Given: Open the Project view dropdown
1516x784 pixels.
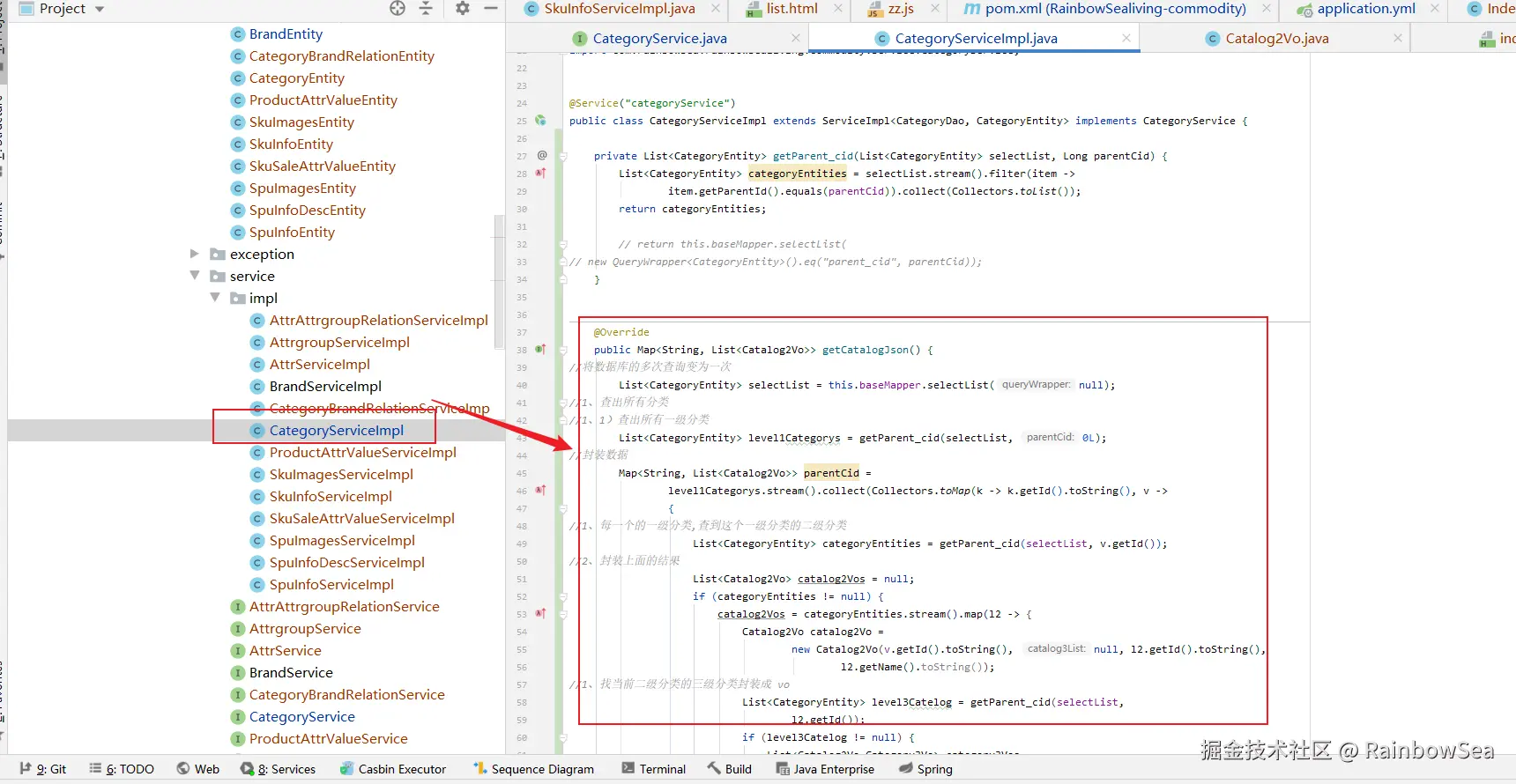Looking at the screenshot, I should point(100,9).
